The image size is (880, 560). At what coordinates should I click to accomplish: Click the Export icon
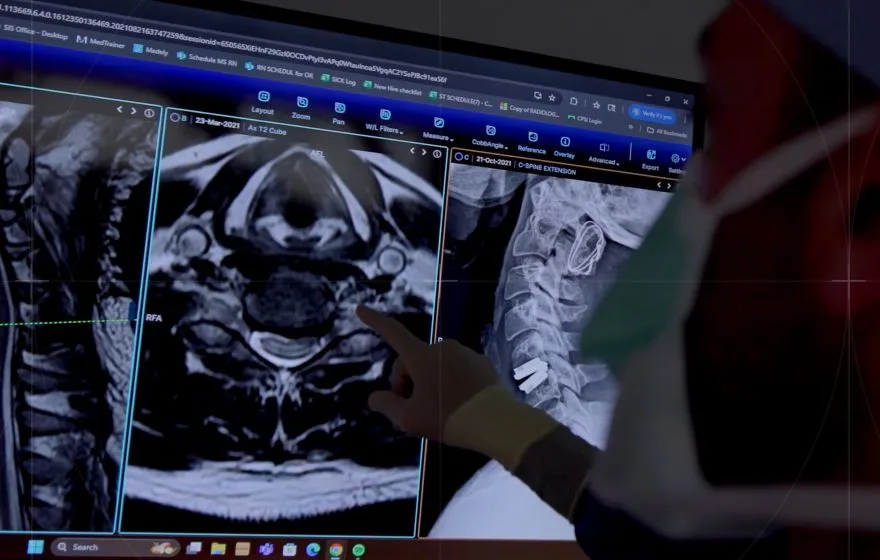pos(650,159)
